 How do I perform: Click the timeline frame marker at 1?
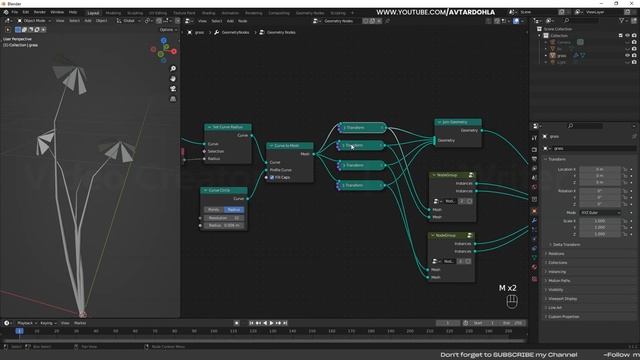(x=19, y=331)
